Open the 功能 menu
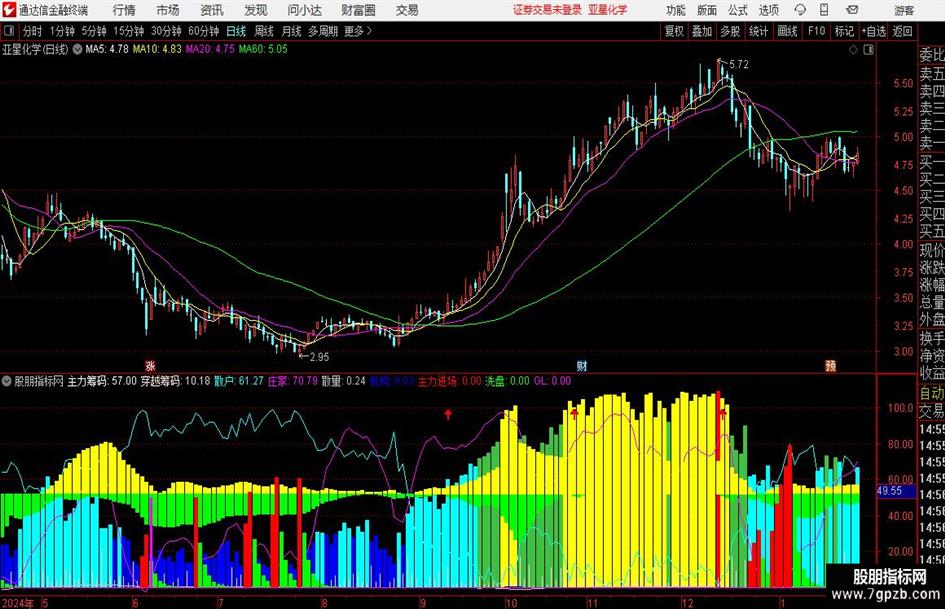Screen dimensions: 945x609 676,10
